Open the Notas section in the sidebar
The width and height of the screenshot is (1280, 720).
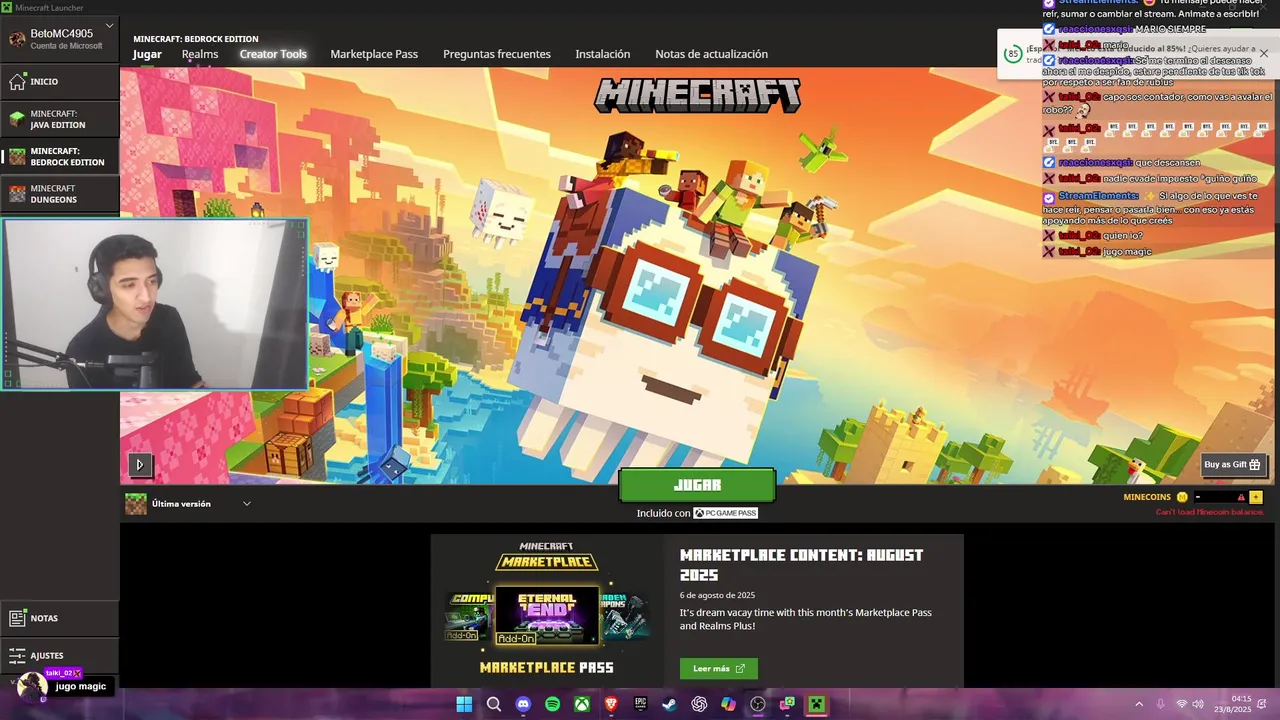59,618
